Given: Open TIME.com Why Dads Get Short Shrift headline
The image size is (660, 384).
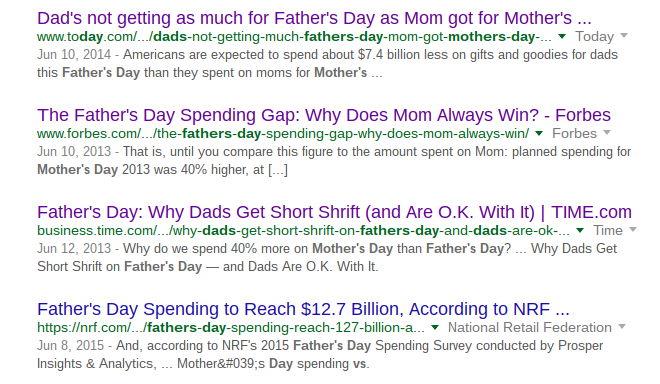Looking at the screenshot, I should [334, 212].
